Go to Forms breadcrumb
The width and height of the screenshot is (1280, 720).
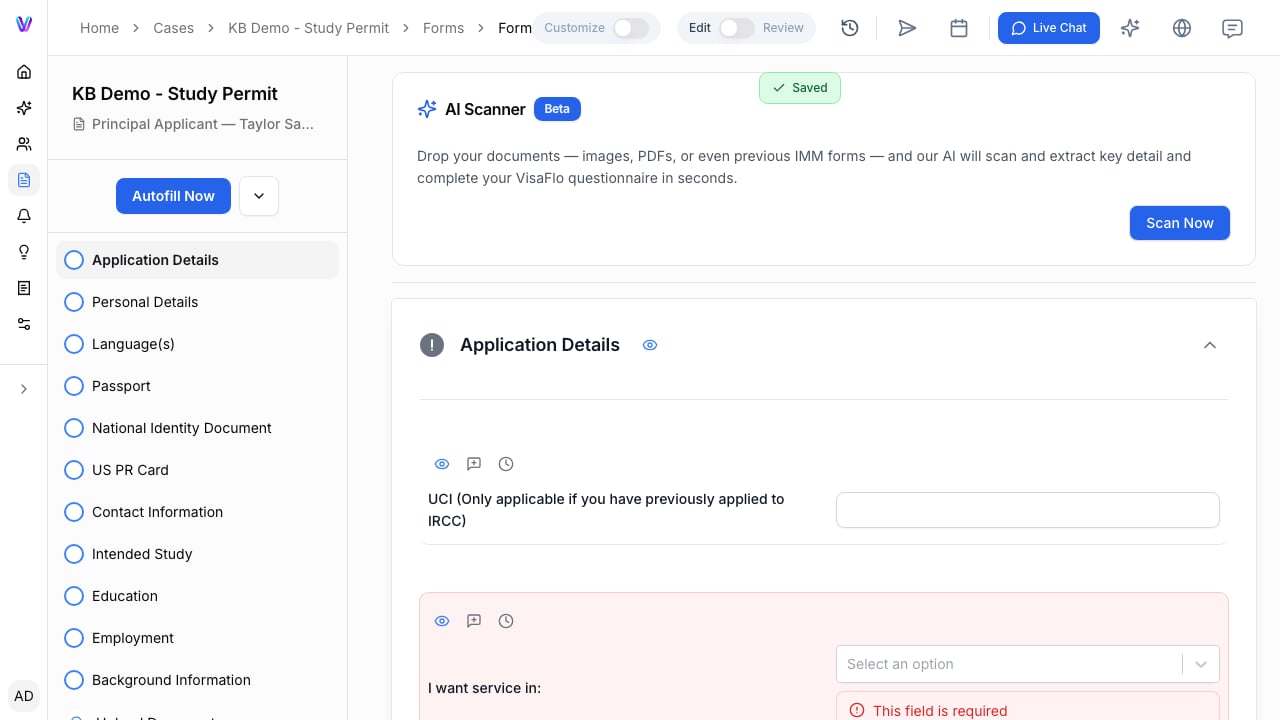click(x=443, y=28)
